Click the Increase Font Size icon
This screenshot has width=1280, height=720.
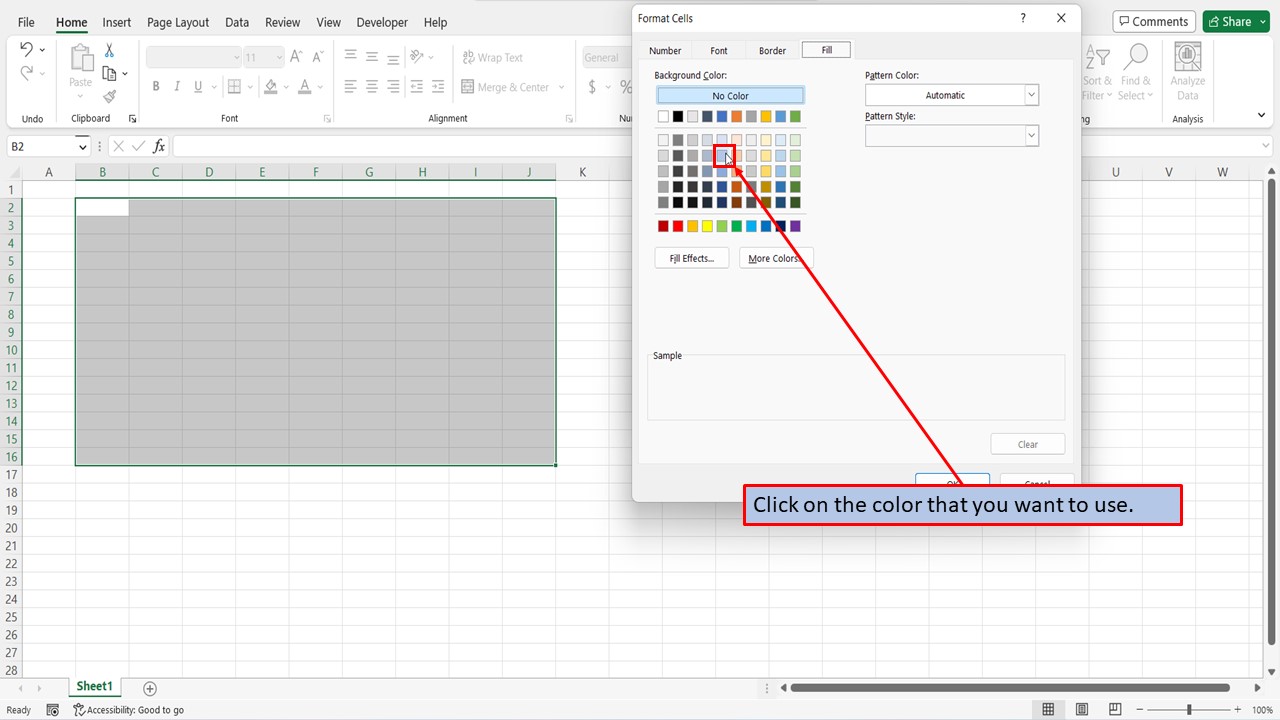coord(297,58)
